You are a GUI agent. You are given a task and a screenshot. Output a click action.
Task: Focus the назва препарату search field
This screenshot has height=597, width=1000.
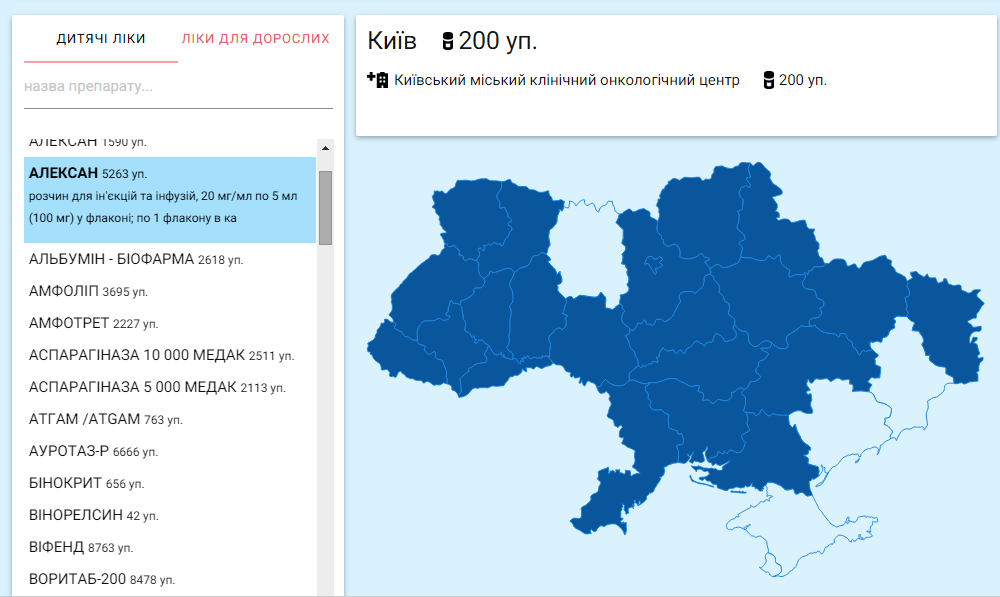[179, 87]
